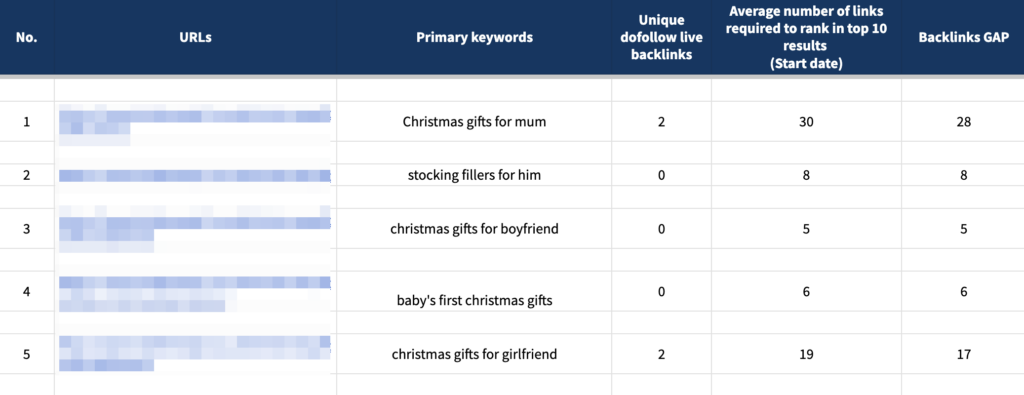Click the 'Unique dofollow live backlinks' header
The width and height of the screenshot is (1024, 395).
click(x=662, y=37)
